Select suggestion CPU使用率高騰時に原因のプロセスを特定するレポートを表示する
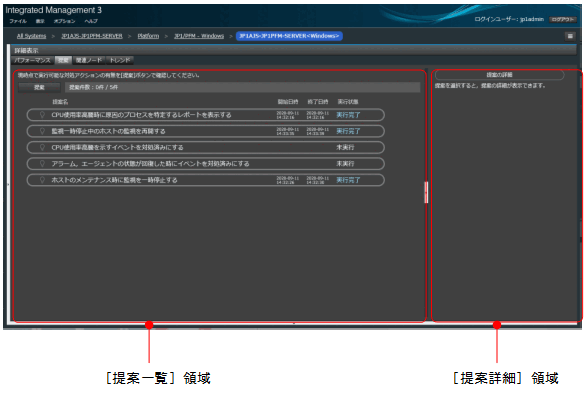586x395 pixels. pyautogui.click(x=206, y=115)
